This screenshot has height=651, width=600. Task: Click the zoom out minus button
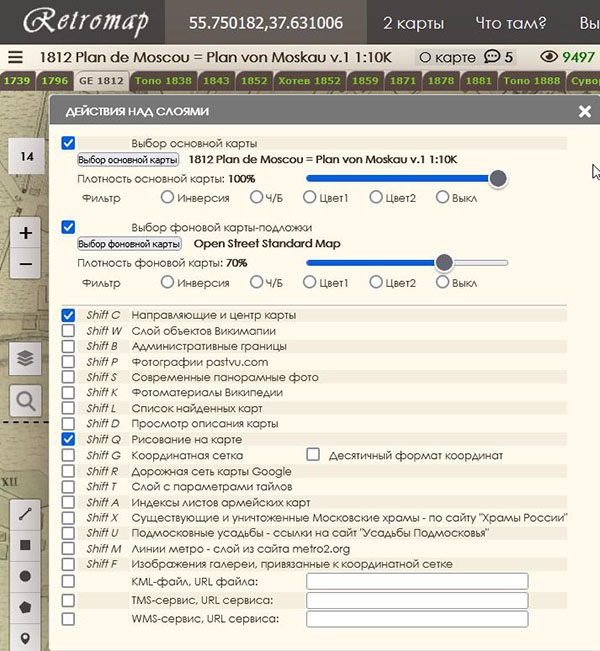point(26,264)
